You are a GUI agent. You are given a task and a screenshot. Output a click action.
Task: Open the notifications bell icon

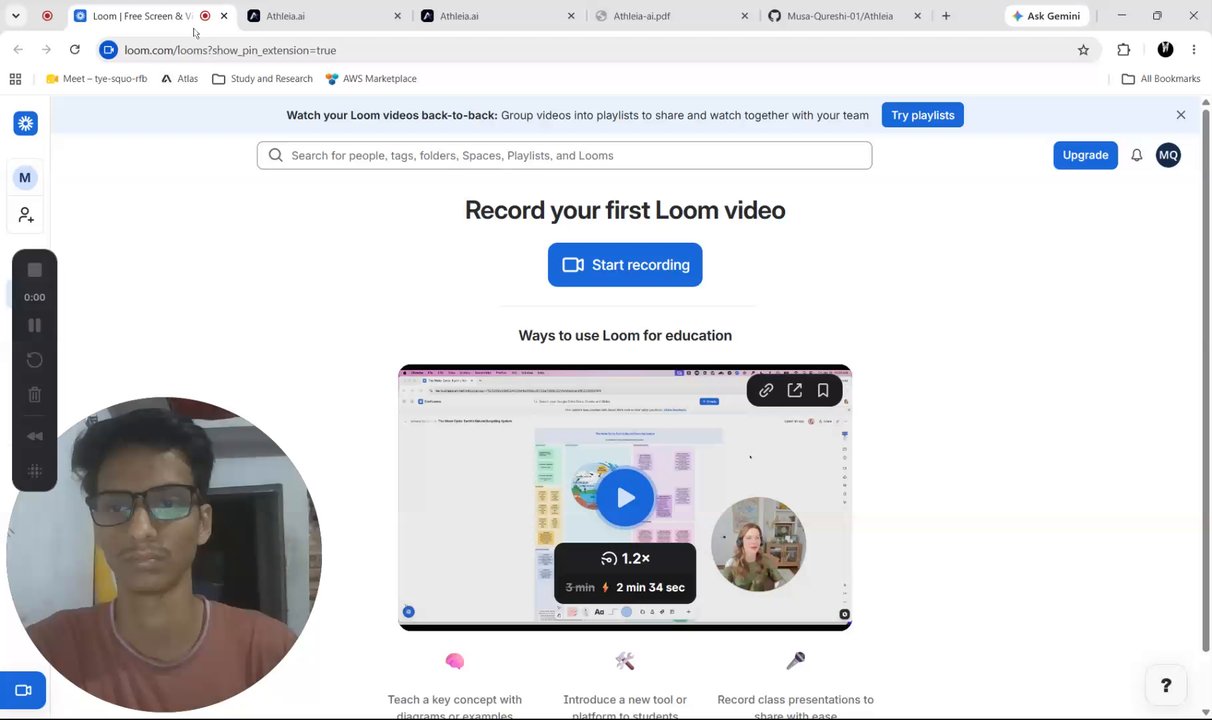point(1136,155)
